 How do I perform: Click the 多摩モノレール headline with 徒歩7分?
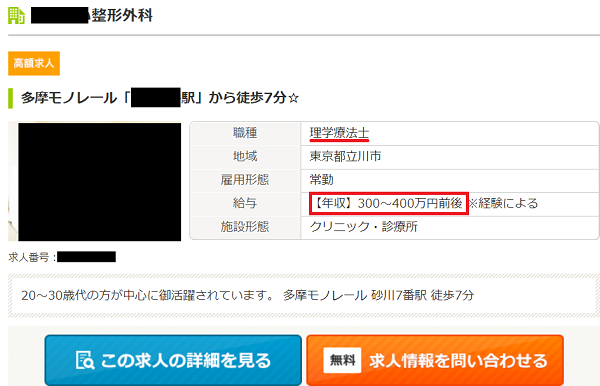point(160,98)
